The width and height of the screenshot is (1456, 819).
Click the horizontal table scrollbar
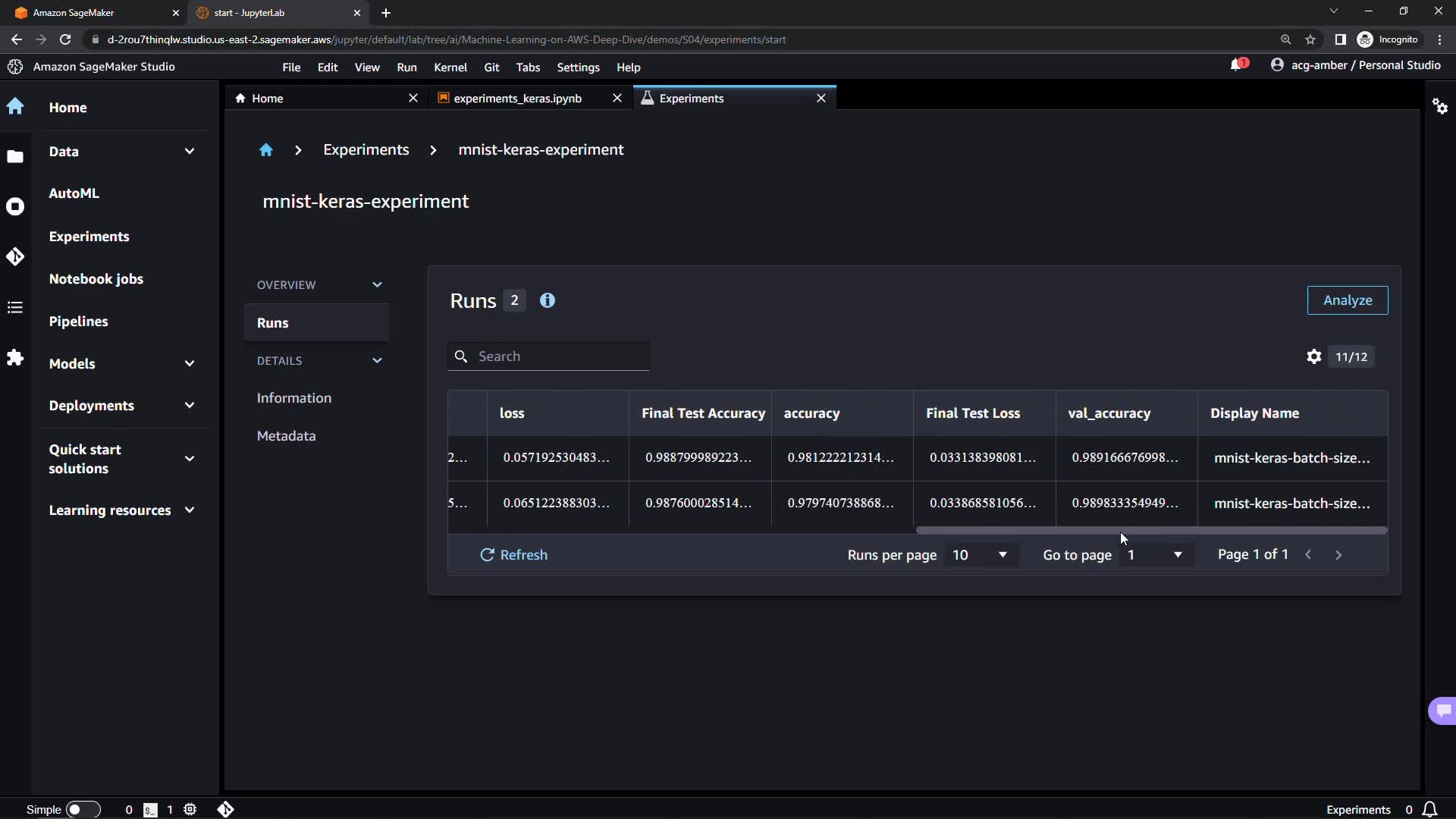tap(1150, 530)
